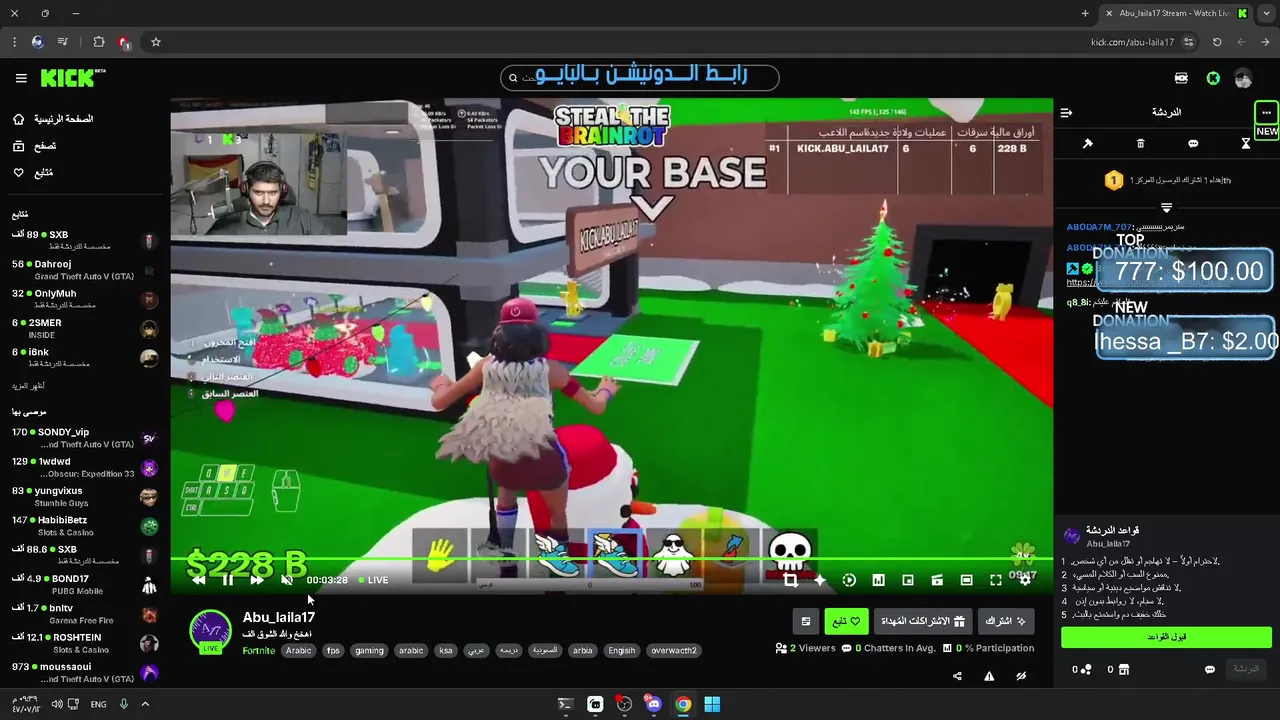Toggle picture-in-picture mode icon
Screen dimensions: 1280x720
point(908,580)
